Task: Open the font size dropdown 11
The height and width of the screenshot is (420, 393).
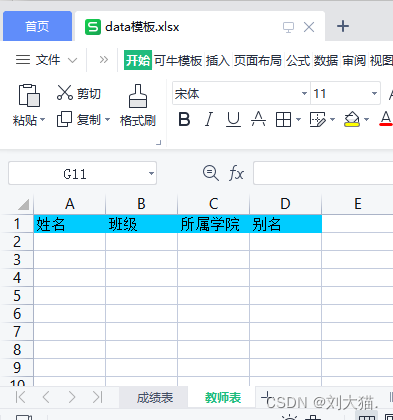Action: coord(374,93)
